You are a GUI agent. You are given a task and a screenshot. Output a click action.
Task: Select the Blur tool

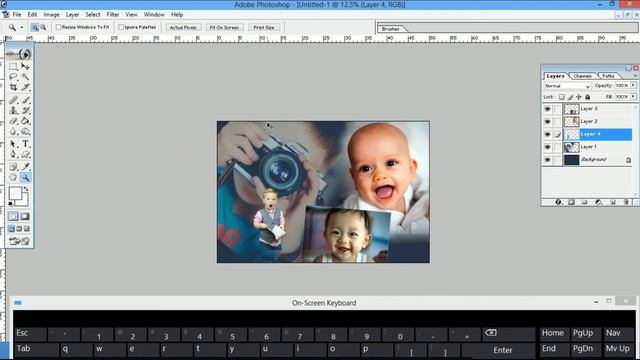pos(13,131)
